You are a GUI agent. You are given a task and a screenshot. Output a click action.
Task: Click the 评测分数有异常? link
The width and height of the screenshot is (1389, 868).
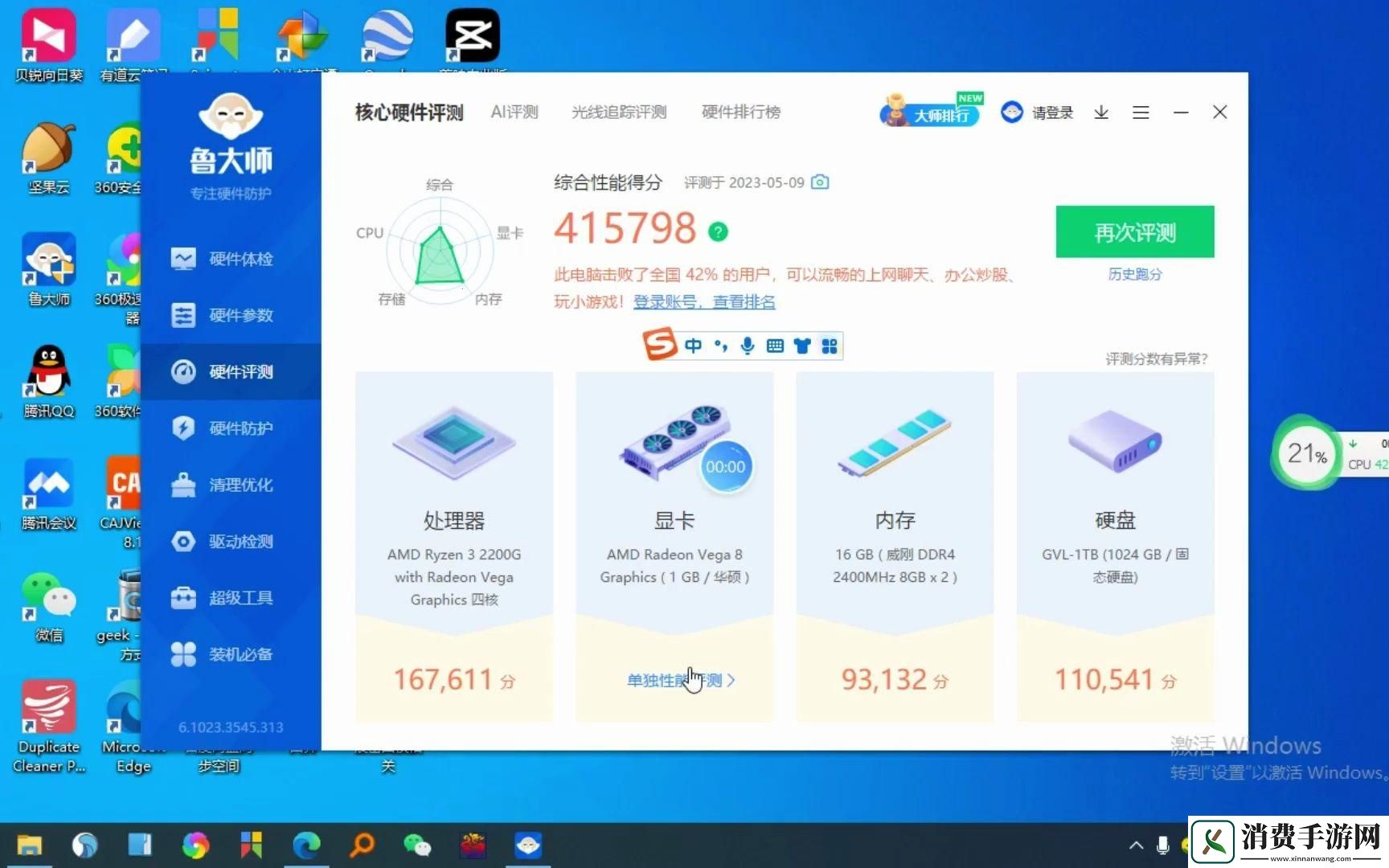[x=1156, y=358]
